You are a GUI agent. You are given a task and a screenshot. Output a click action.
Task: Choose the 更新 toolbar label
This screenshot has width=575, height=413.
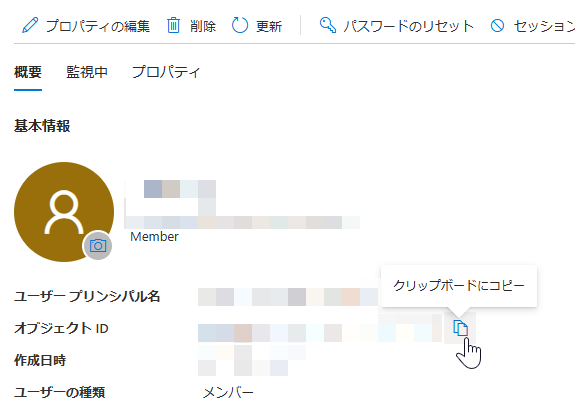click(269, 26)
